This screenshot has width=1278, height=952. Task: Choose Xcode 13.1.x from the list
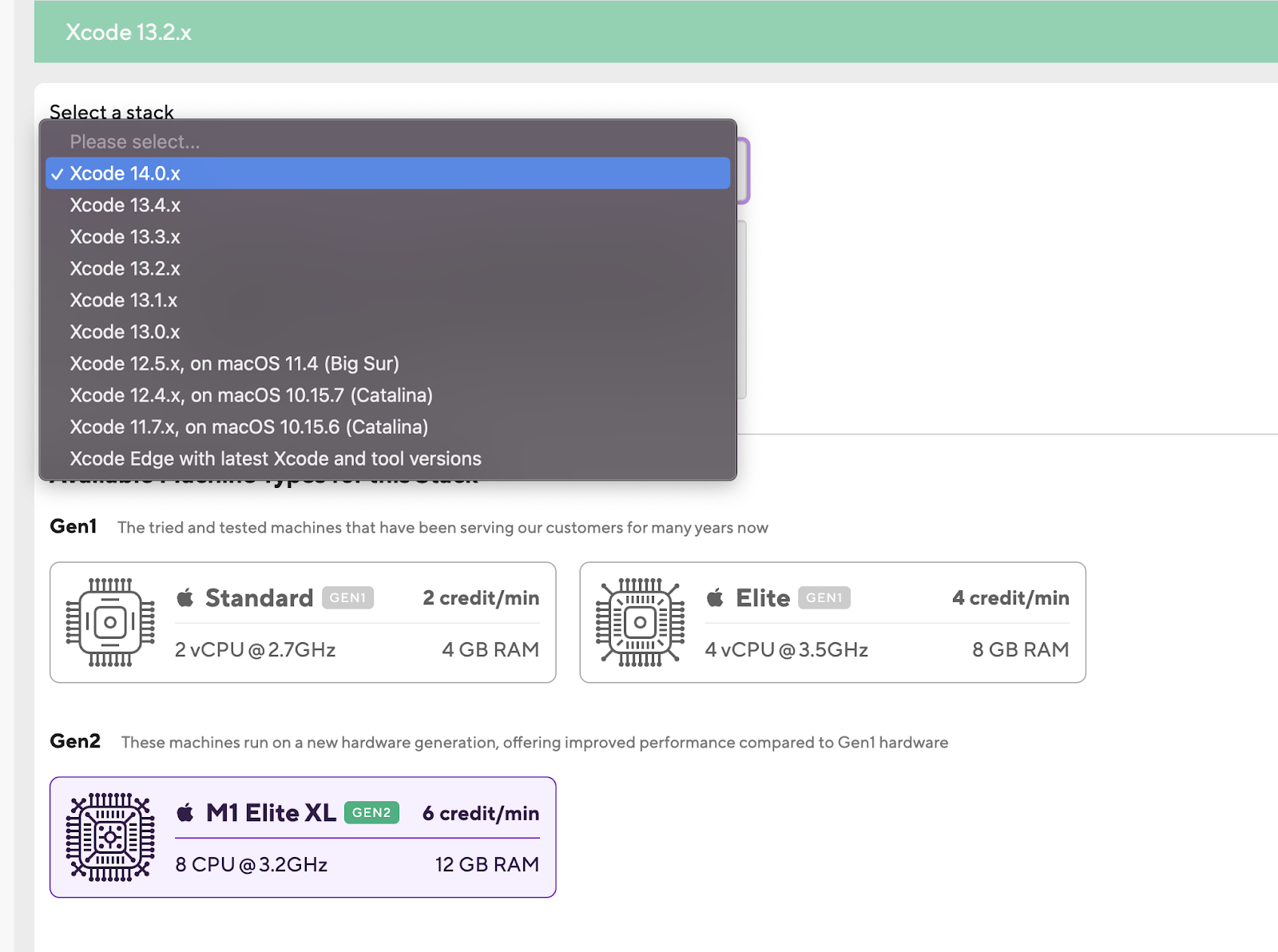click(388, 300)
